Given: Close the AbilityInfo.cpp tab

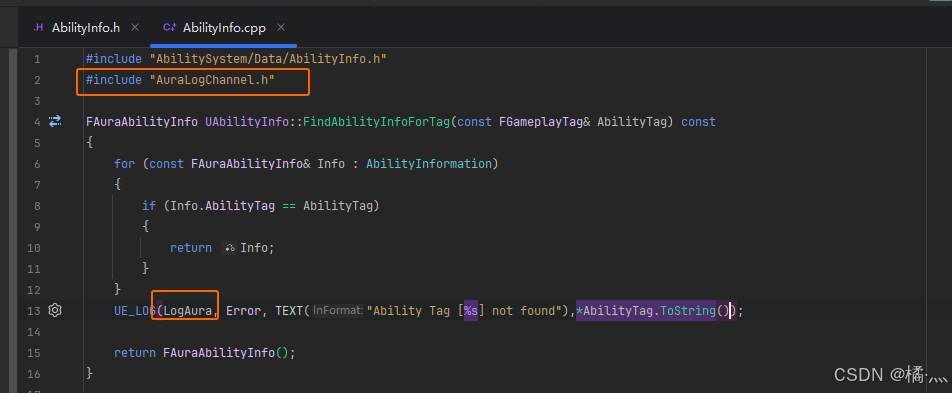Looking at the screenshot, I should click(x=280, y=27).
